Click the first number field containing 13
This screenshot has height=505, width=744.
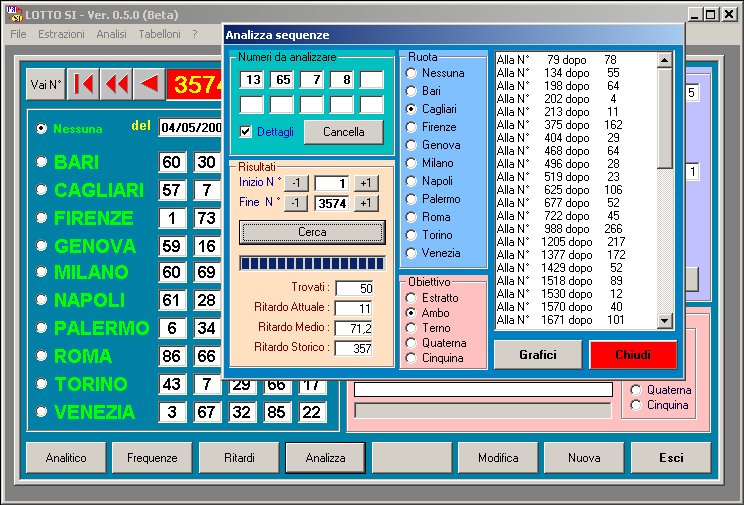coord(252,80)
